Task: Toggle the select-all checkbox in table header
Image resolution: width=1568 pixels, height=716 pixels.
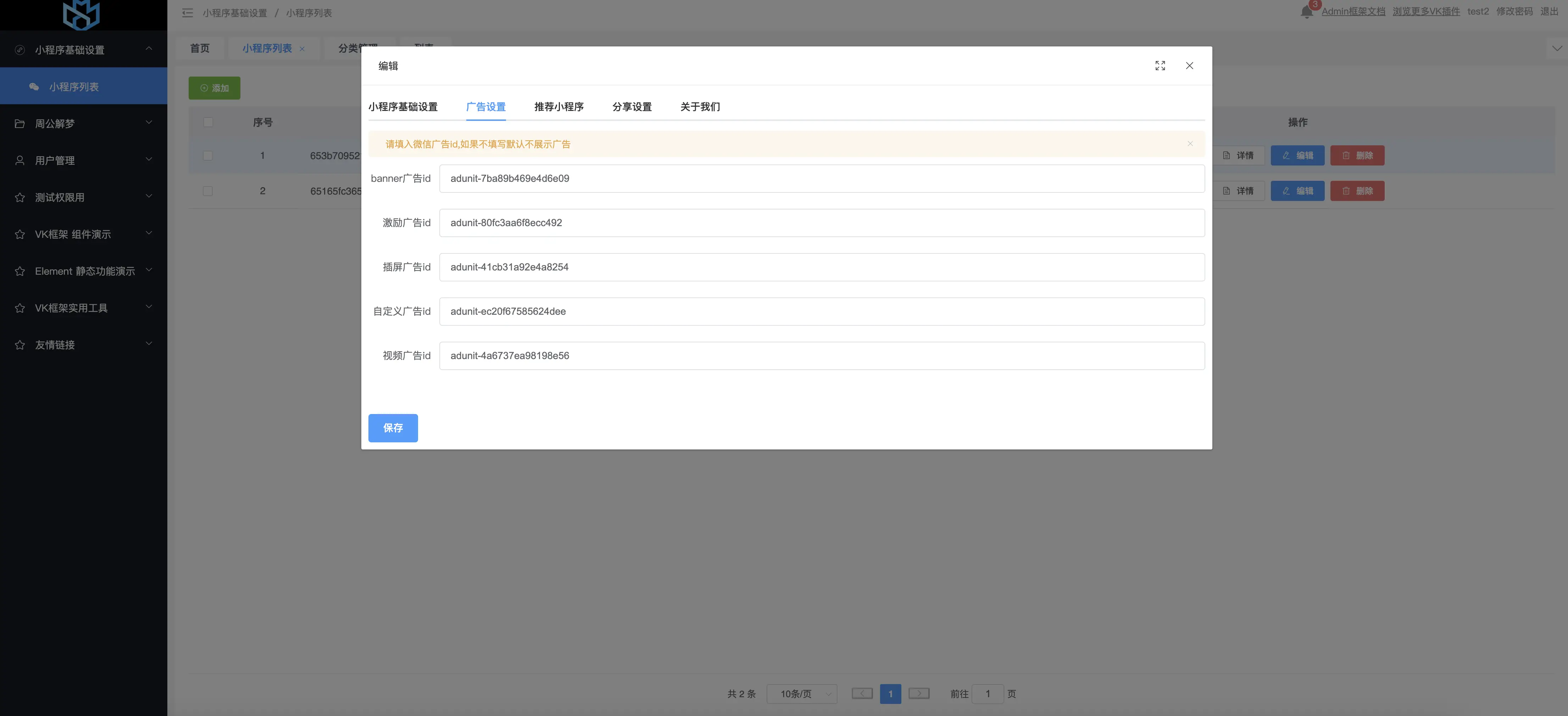Action: (208, 122)
